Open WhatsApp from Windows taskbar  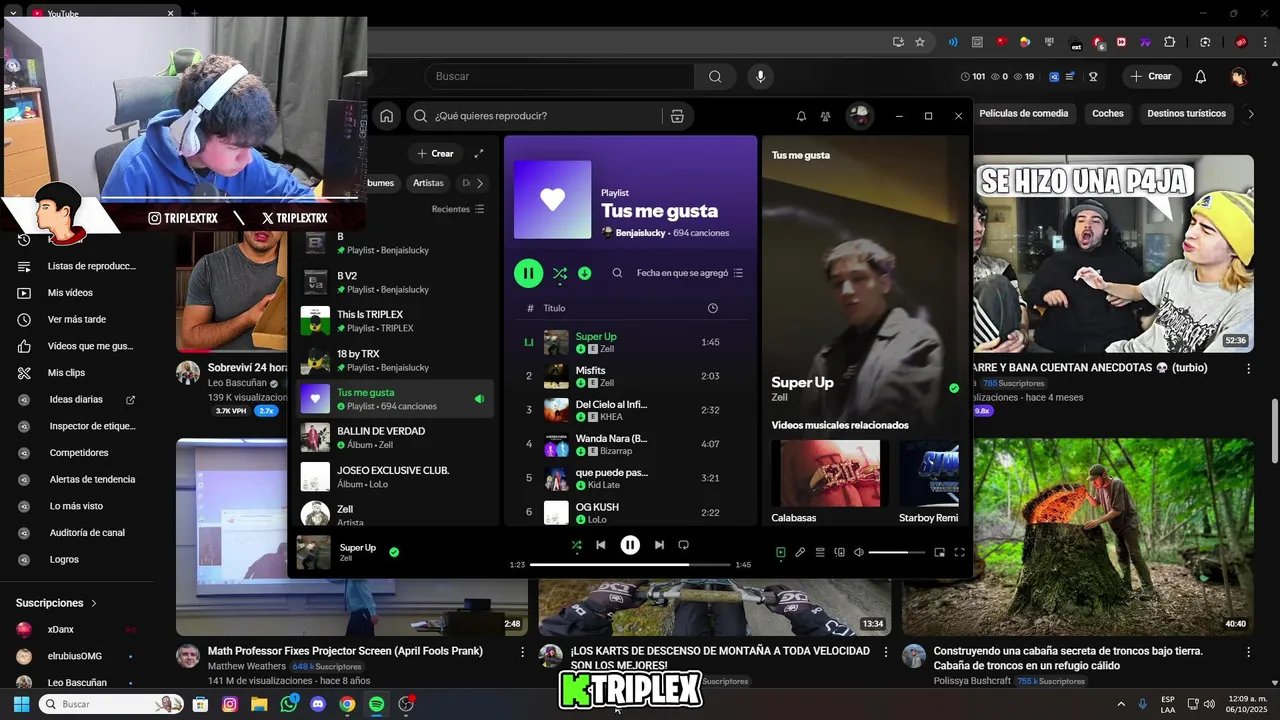[289, 704]
